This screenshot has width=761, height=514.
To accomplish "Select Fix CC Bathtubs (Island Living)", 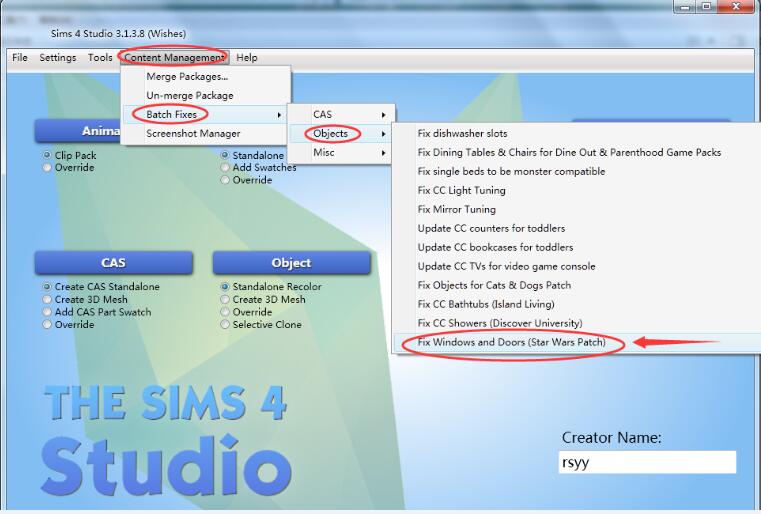I will [577, 304].
